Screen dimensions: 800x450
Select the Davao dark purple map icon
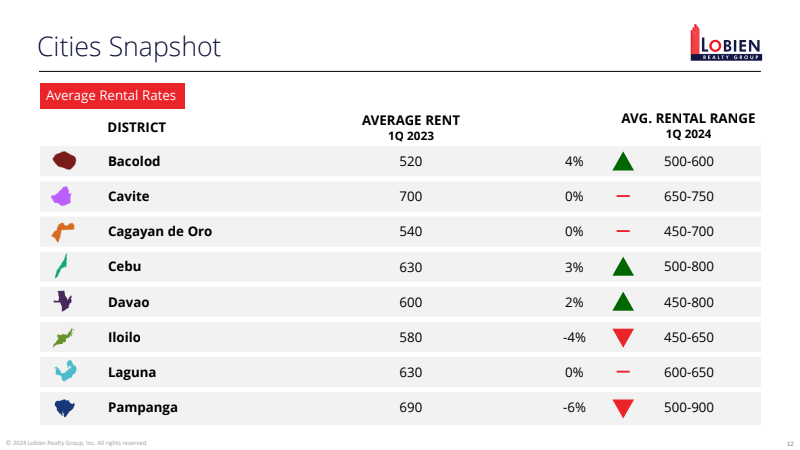pos(63,301)
